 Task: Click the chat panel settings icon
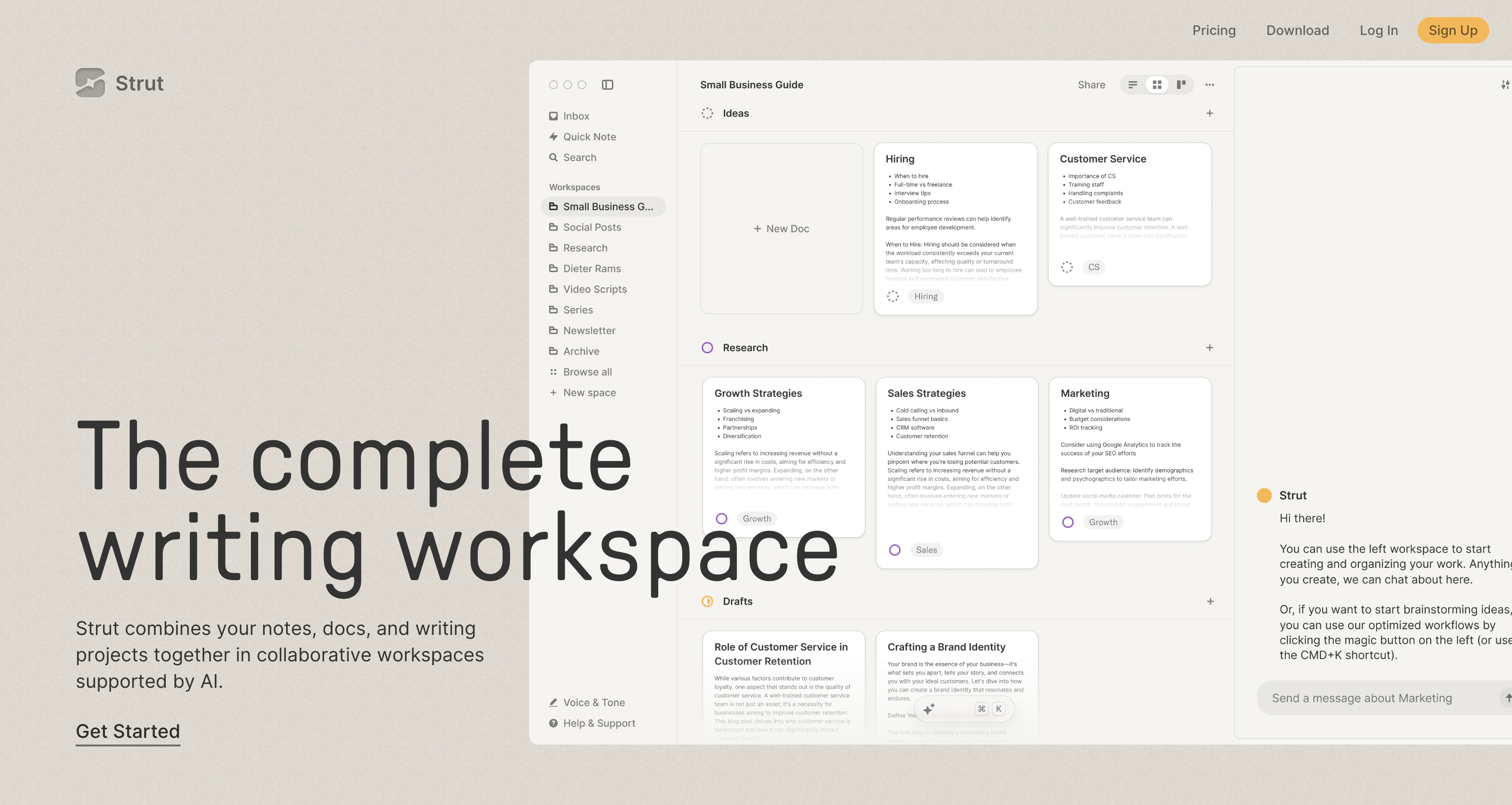coord(1505,85)
